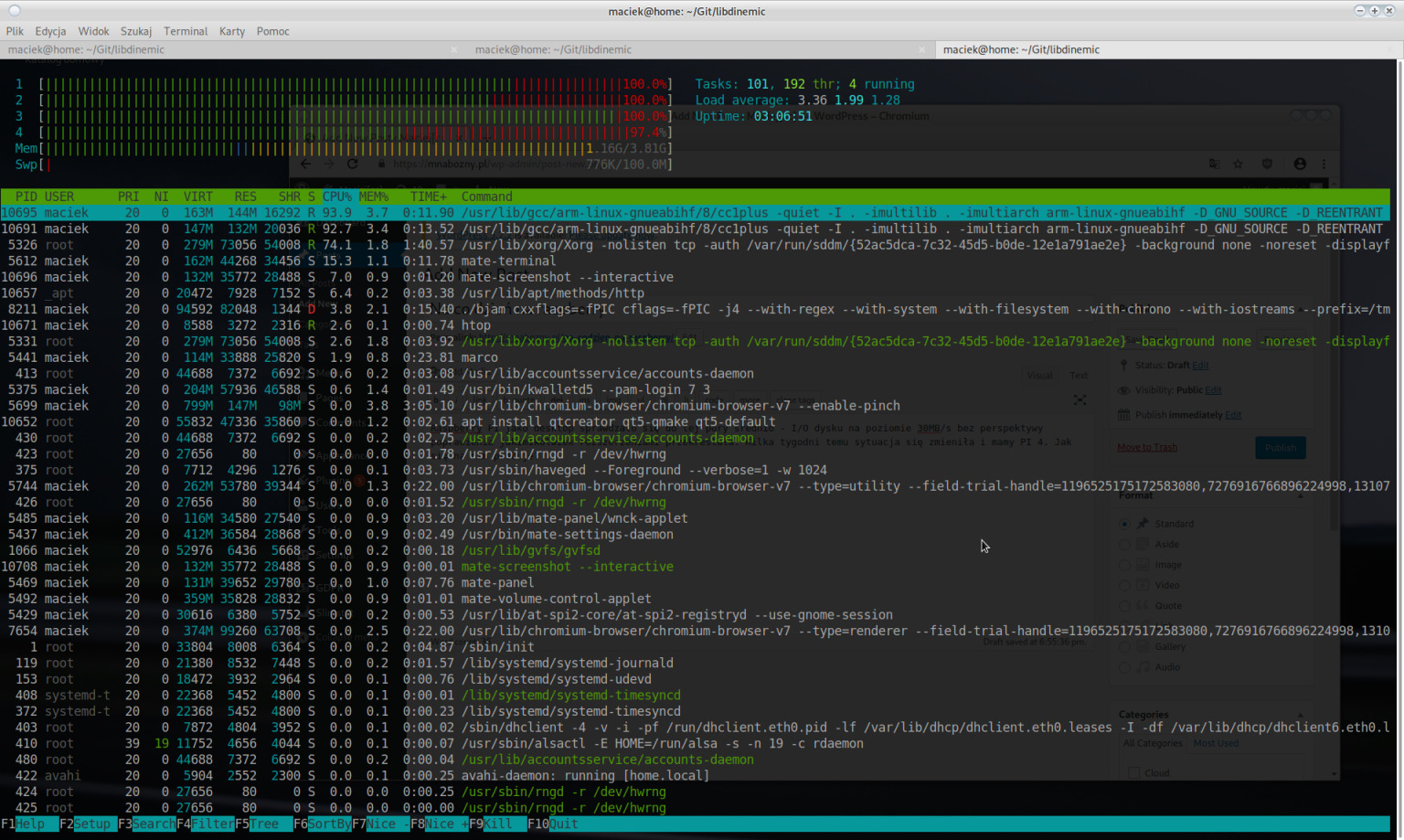The height and width of the screenshot is (840, 1404).
Task: Open the Plik menu
Action: (15, 31)
